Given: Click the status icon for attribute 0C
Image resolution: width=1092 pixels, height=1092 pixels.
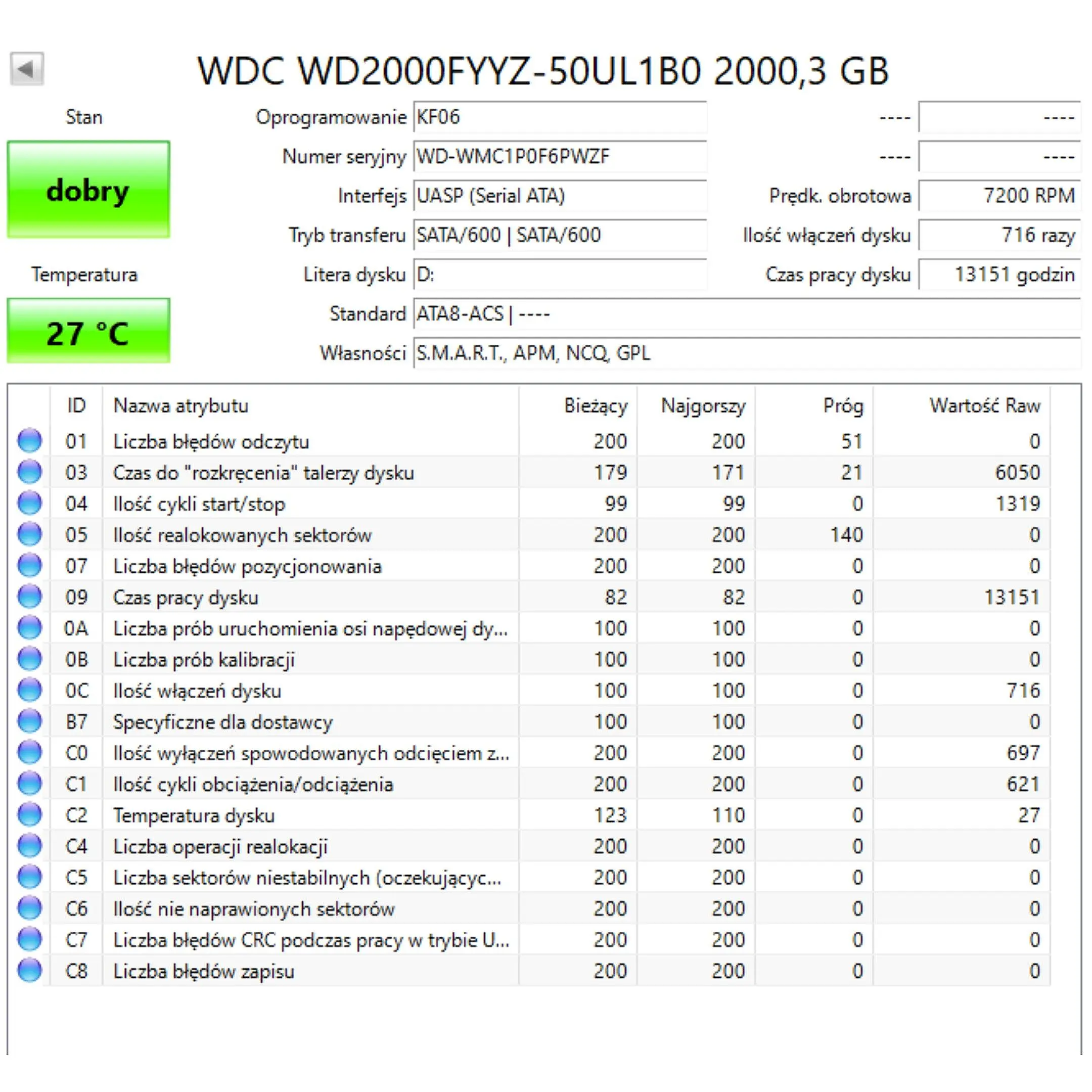Looking at the screenshot, I should pyautogui.click(x=29, y=690).
